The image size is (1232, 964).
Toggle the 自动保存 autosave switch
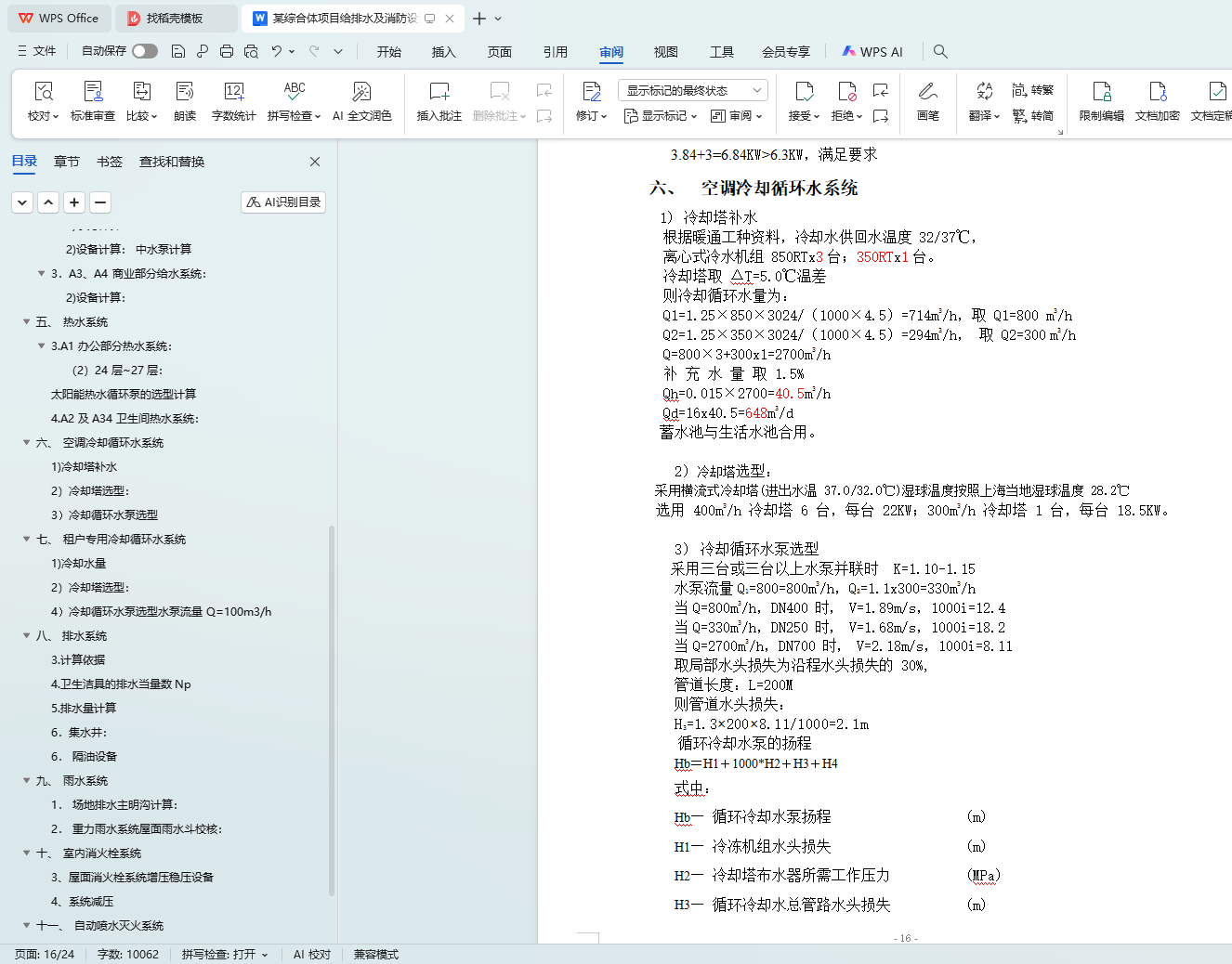[145, 51]
